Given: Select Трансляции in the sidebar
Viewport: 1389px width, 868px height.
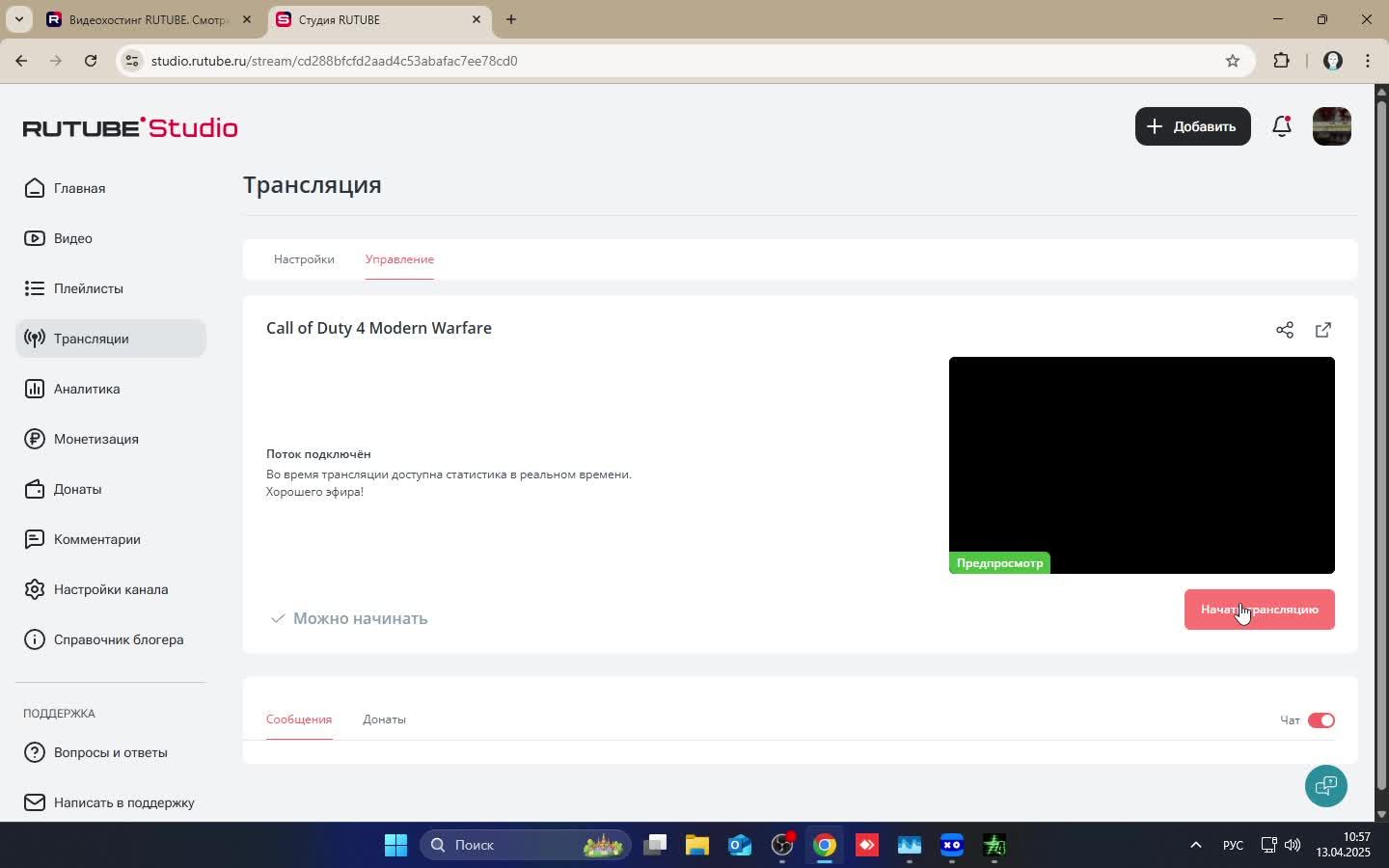Looking at the screenshot, I should 110,339.
